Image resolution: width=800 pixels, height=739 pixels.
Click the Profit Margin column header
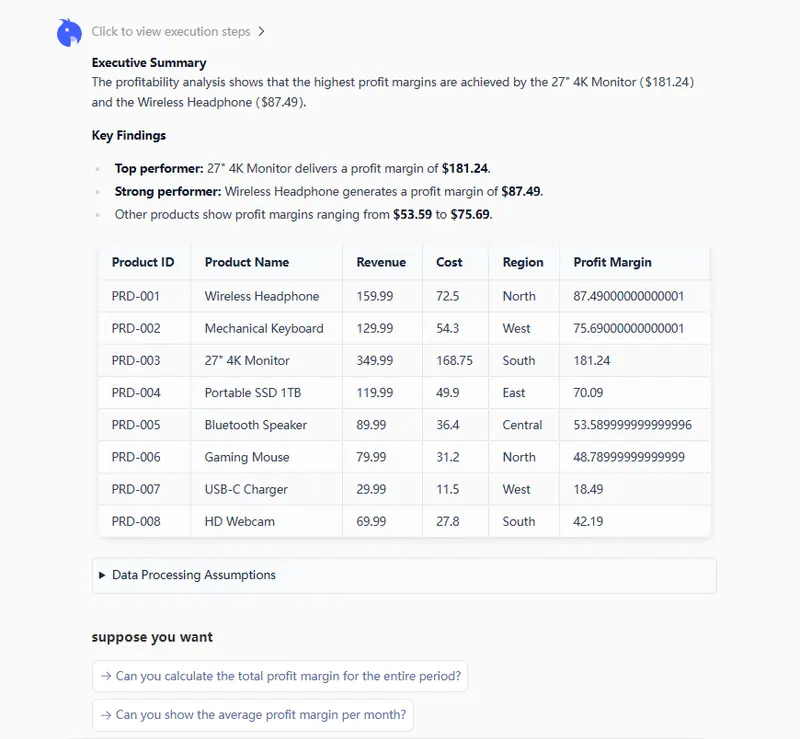[x=612, y=262]
